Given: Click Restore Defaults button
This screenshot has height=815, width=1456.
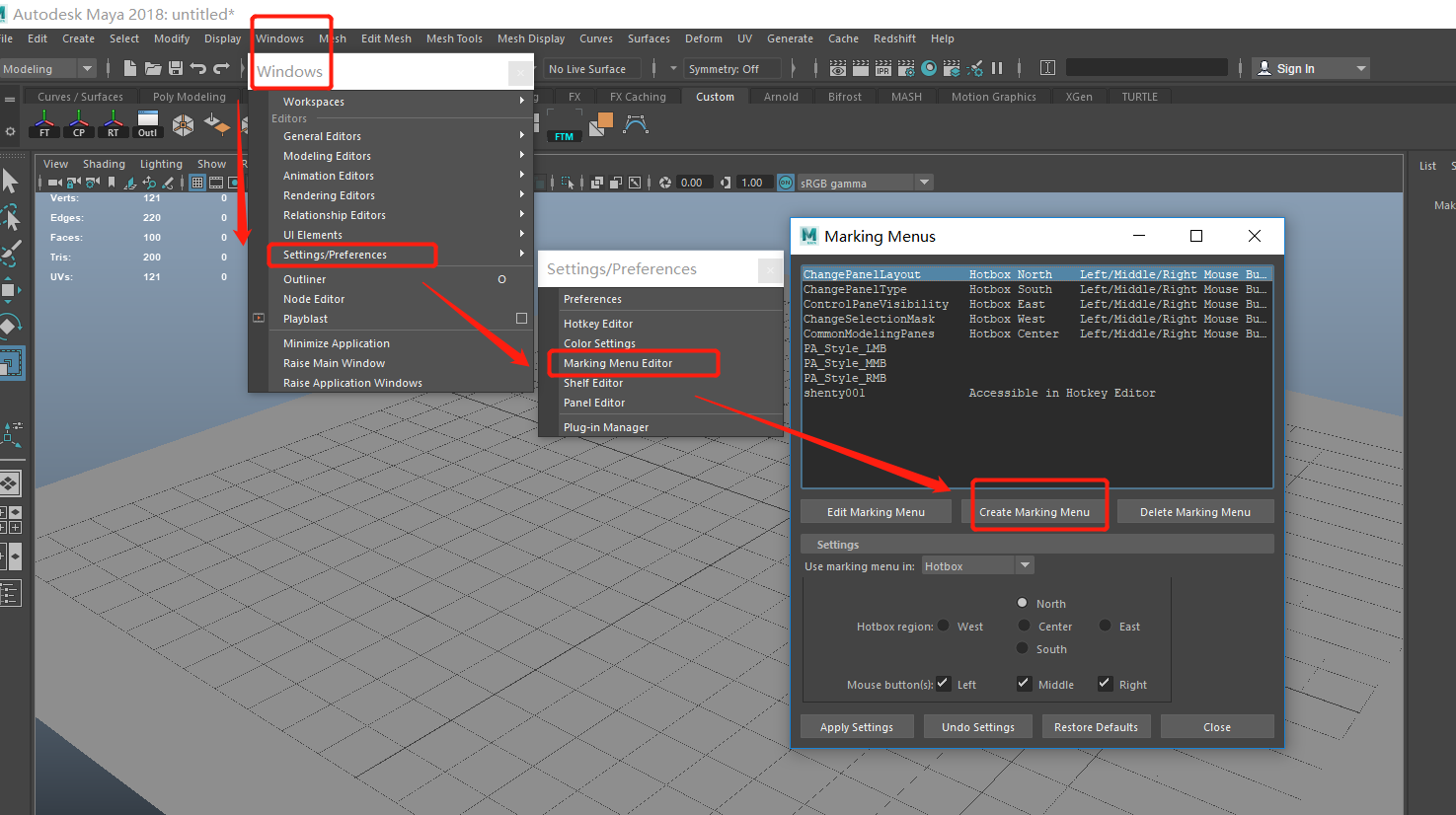Looking at the screenshot, I should (x=1096, y=726).
